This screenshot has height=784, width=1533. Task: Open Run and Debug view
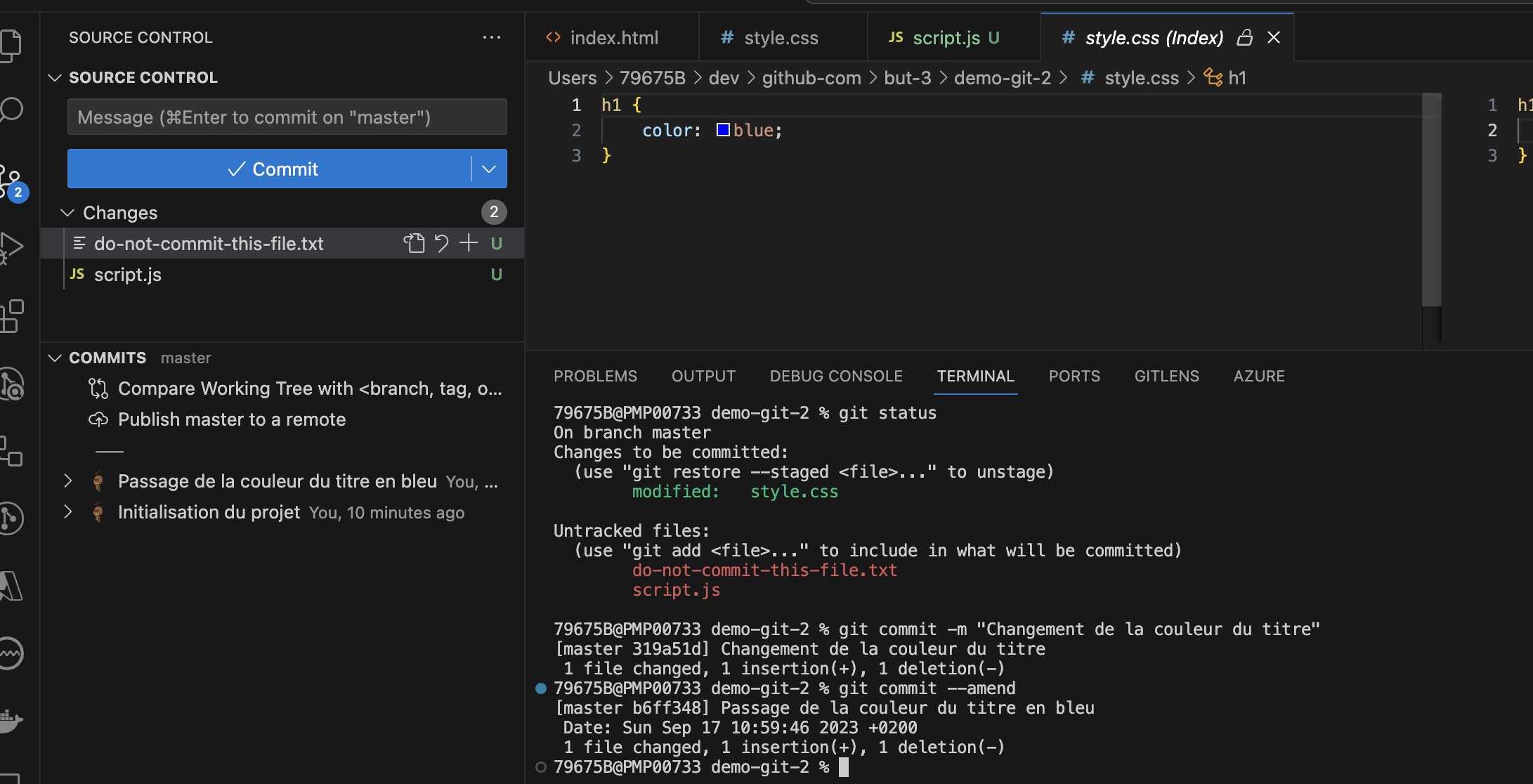(x=11, y=247)
